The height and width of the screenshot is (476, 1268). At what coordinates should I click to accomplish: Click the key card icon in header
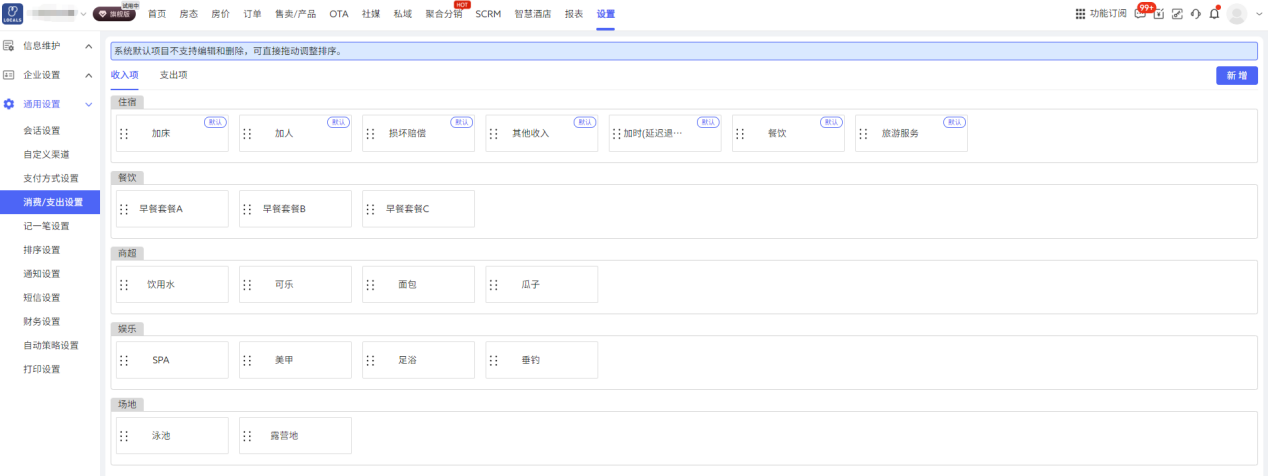pos(1177,14)
